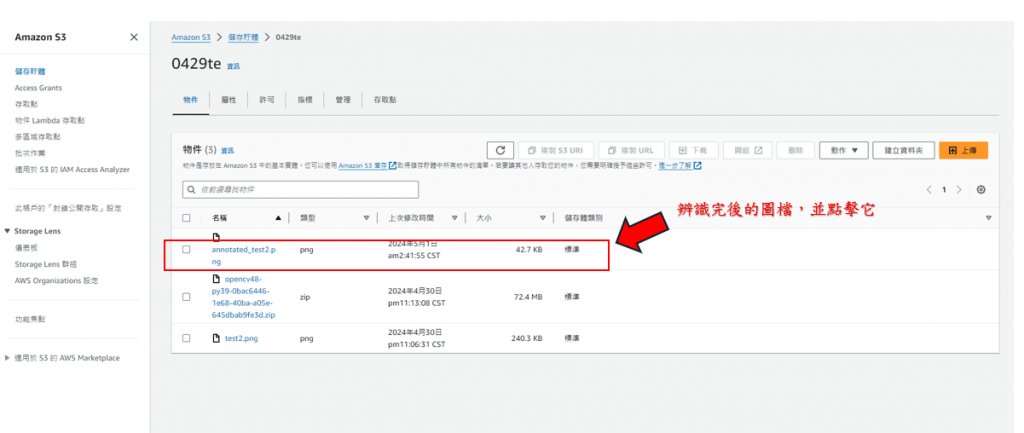Click 資訊 link next to 物件 (3)

[x=227, y=150]
